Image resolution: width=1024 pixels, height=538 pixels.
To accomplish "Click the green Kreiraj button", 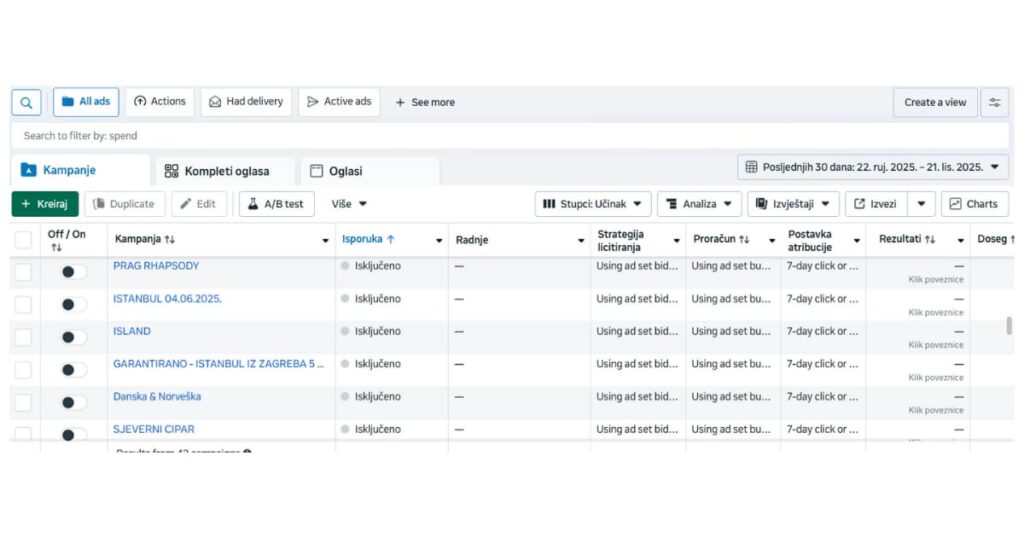I will (44, 204).
